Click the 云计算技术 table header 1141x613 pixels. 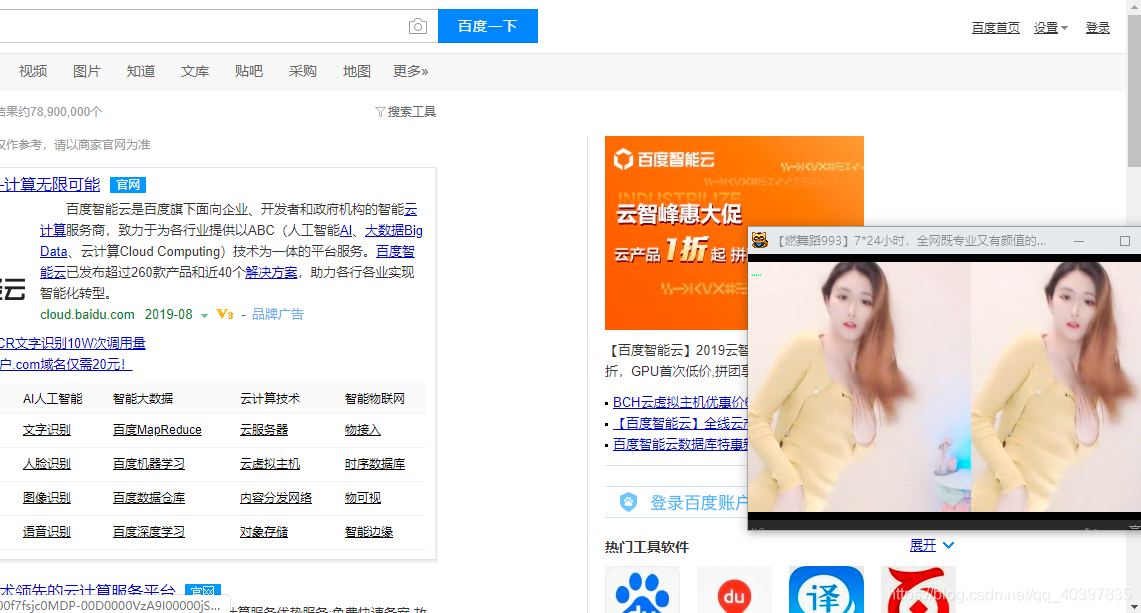pyautogui.click(x=270, y=398)
